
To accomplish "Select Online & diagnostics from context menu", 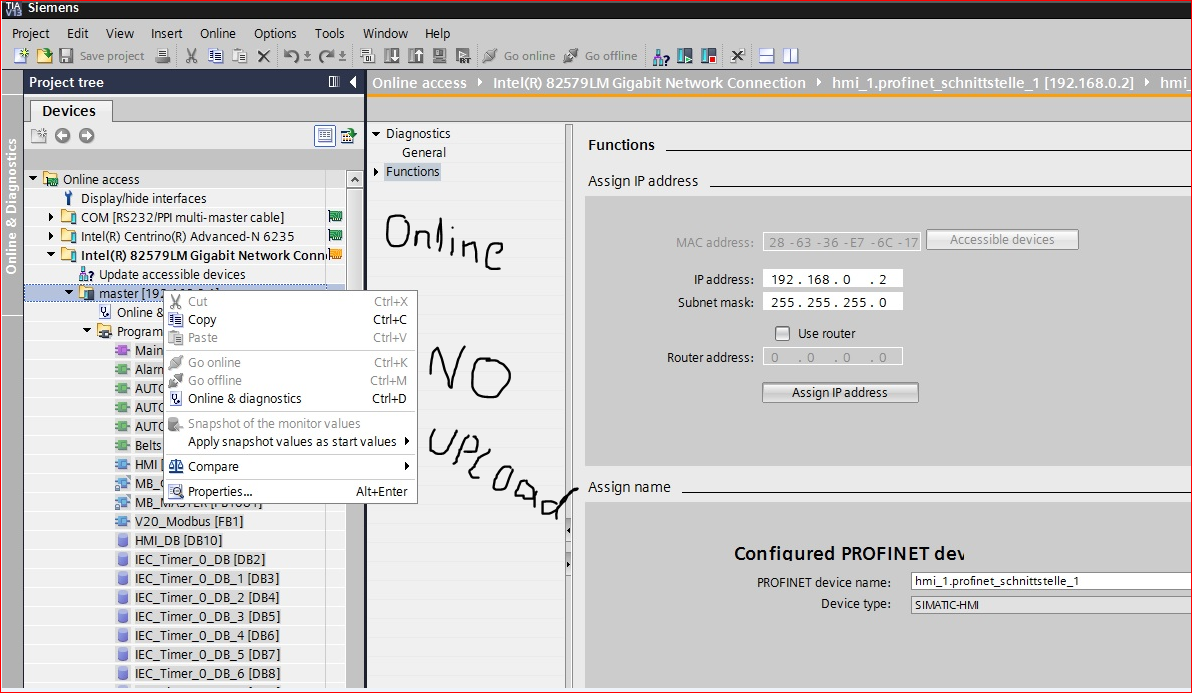I will click(x=244, y=398).
